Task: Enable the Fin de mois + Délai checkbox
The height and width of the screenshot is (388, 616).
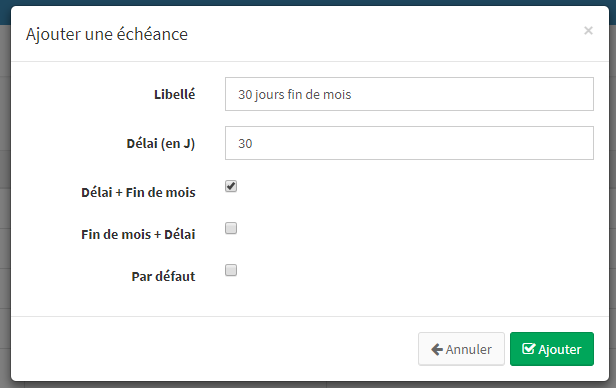Action: [231, 228]
